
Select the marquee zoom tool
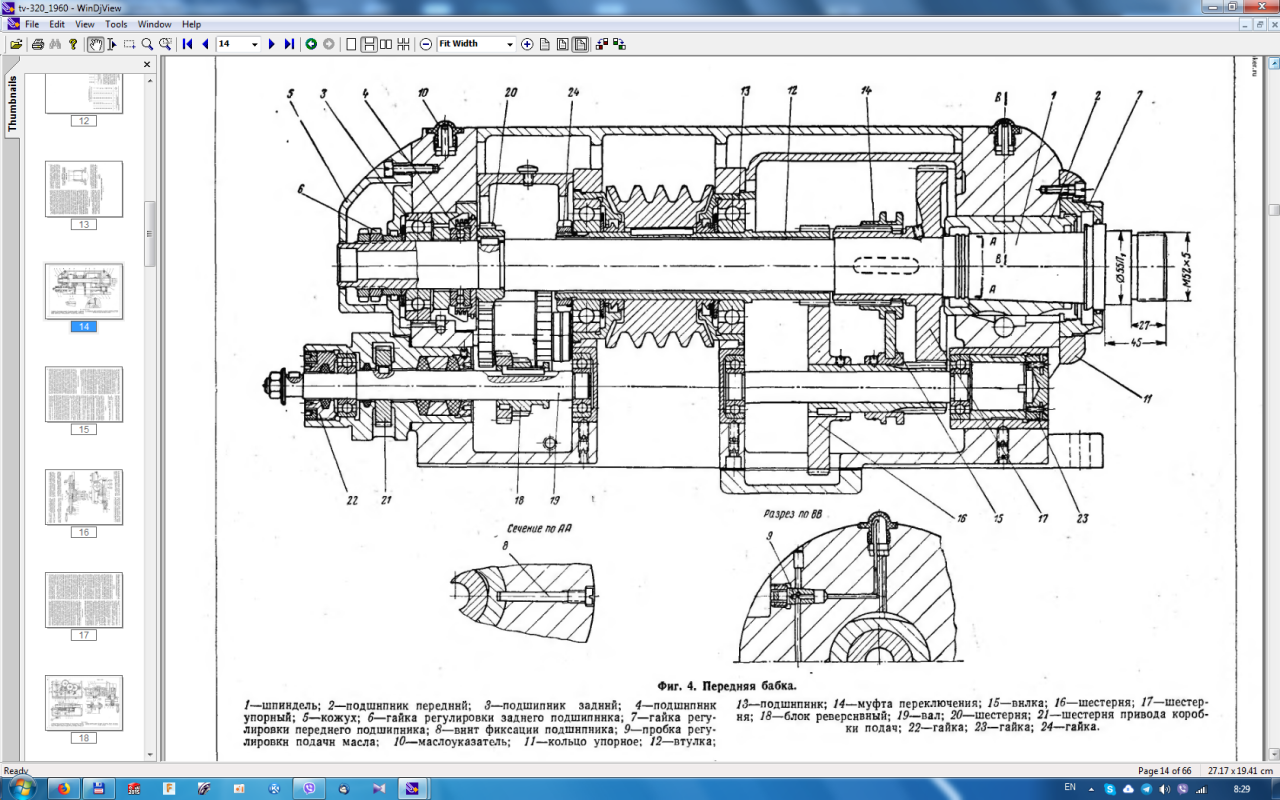(x=165, y=44)
